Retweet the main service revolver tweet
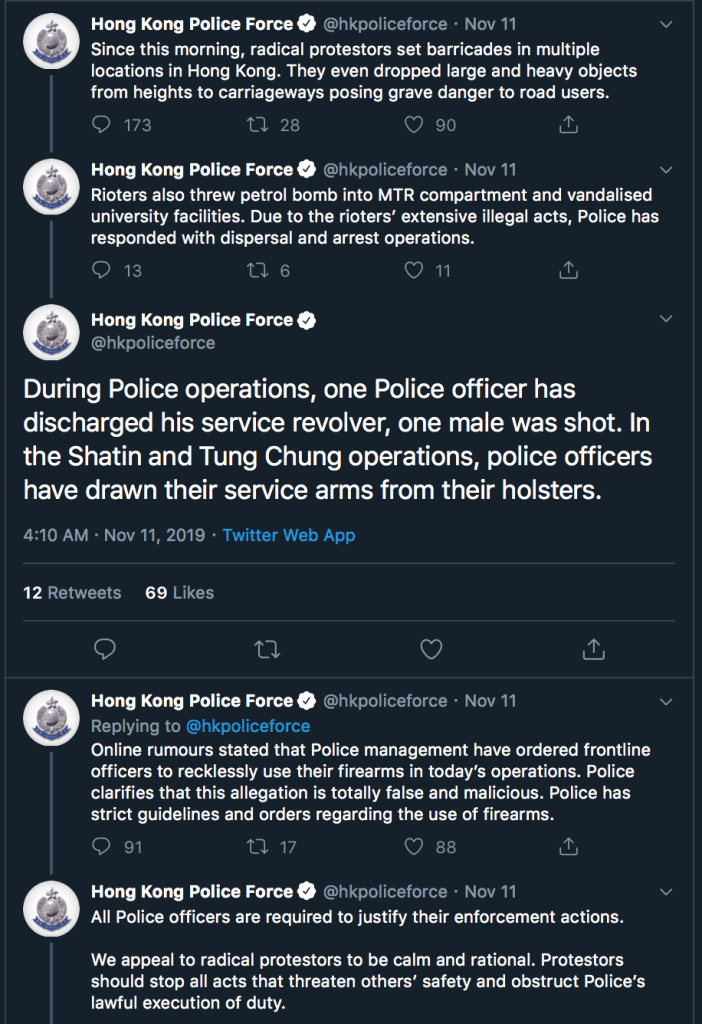702x1024 pixels. coord(267,649)
